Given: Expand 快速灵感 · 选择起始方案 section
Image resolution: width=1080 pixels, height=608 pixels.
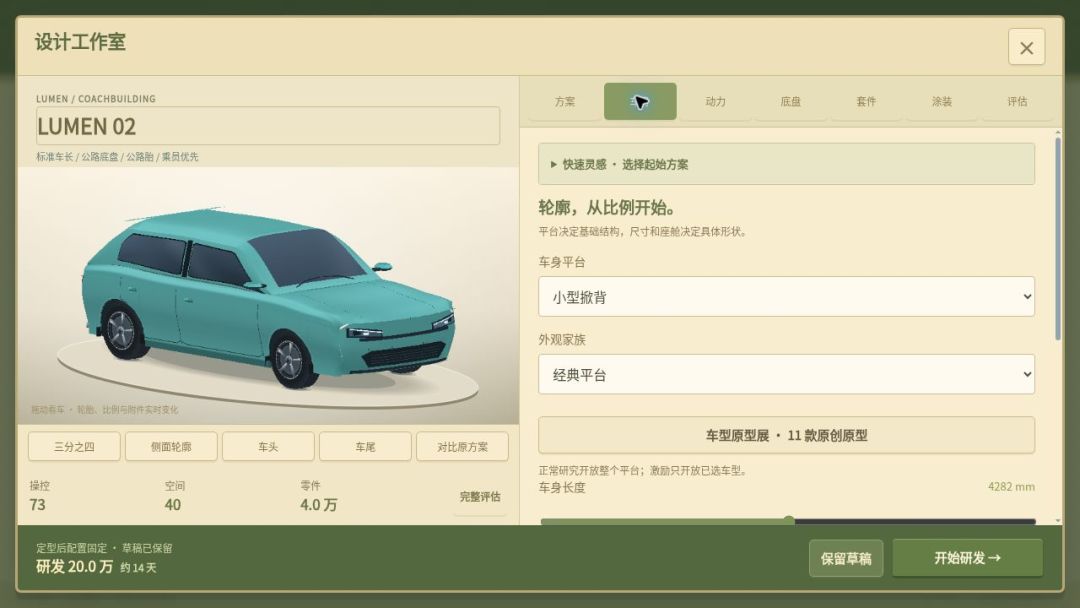Looking at the screenshot, I should point(786,164).
